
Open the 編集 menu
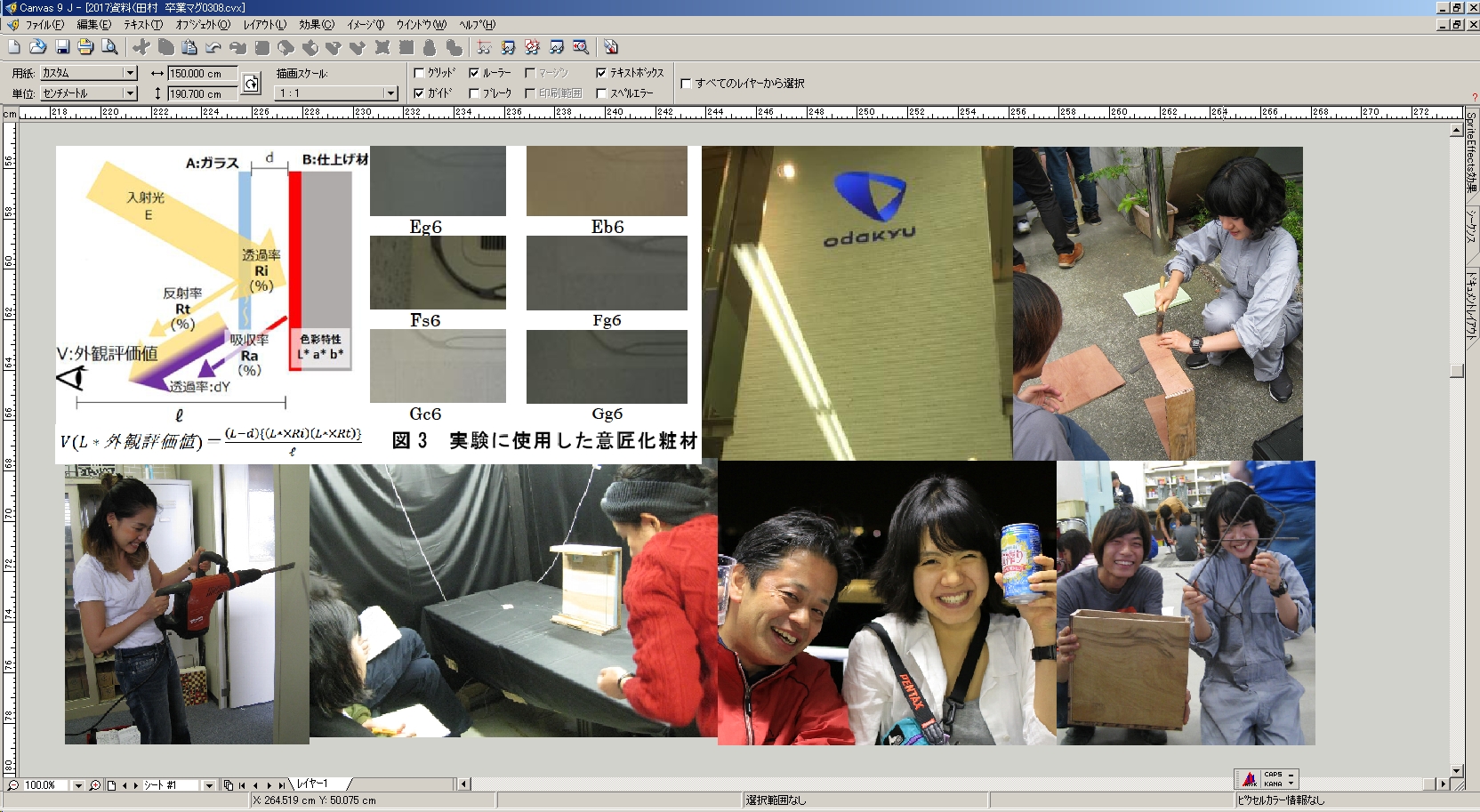pos(93,25)
